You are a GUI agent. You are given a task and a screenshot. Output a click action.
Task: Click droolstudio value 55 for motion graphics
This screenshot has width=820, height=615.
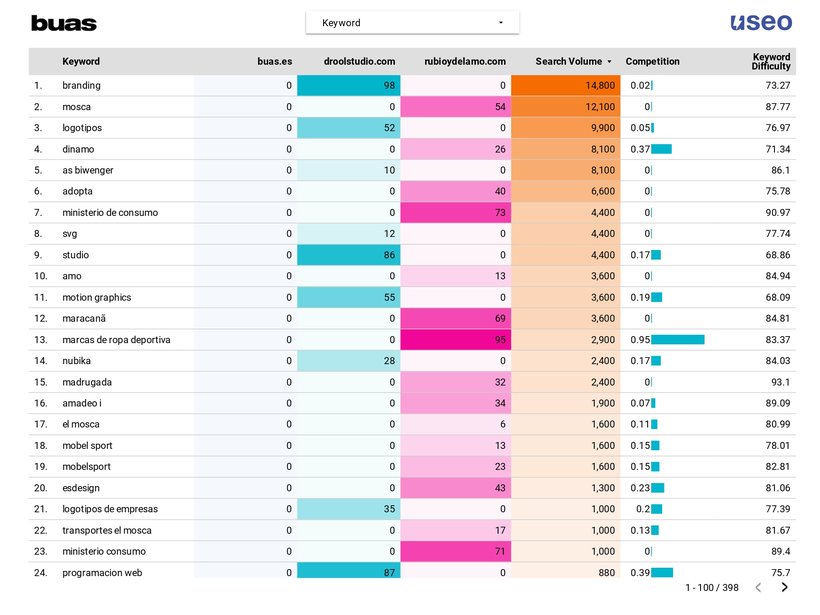(349, 297)
